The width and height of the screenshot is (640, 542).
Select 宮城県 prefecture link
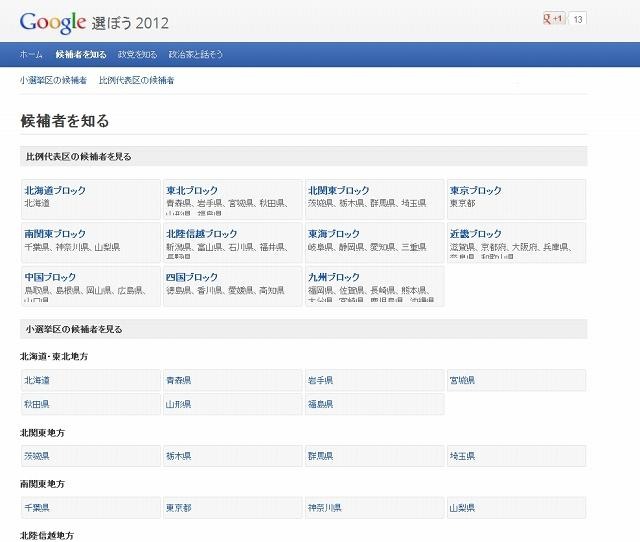coord(462,380)
